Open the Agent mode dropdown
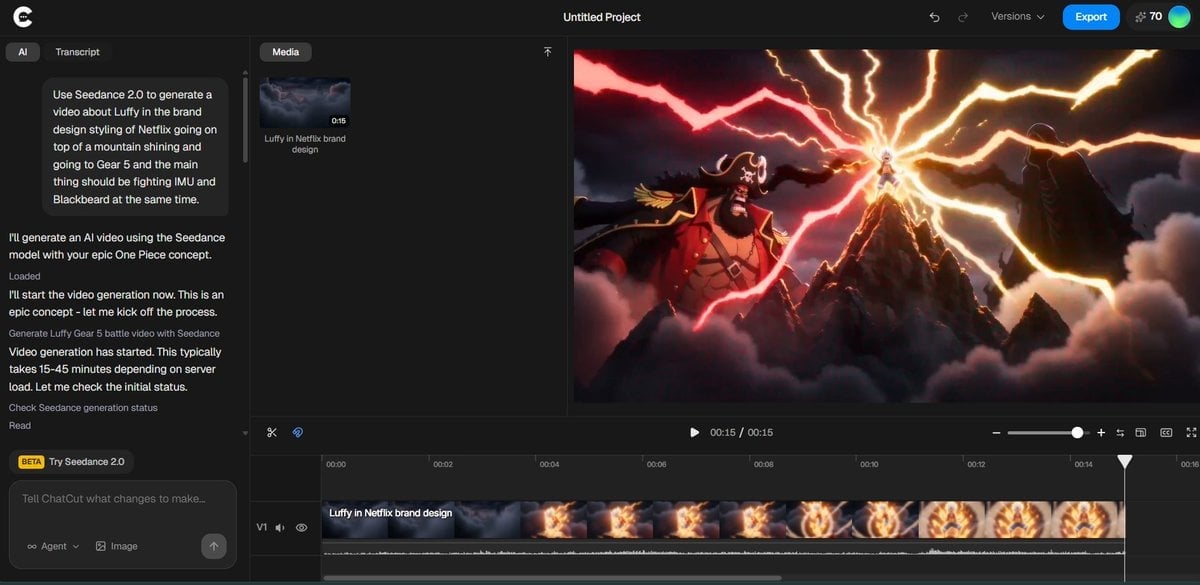 tap(53, 546)
